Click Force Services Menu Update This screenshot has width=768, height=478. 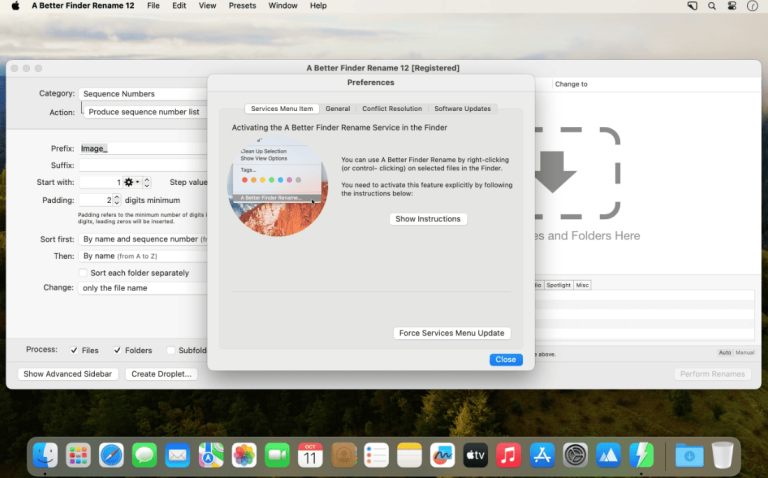(452, 333)
